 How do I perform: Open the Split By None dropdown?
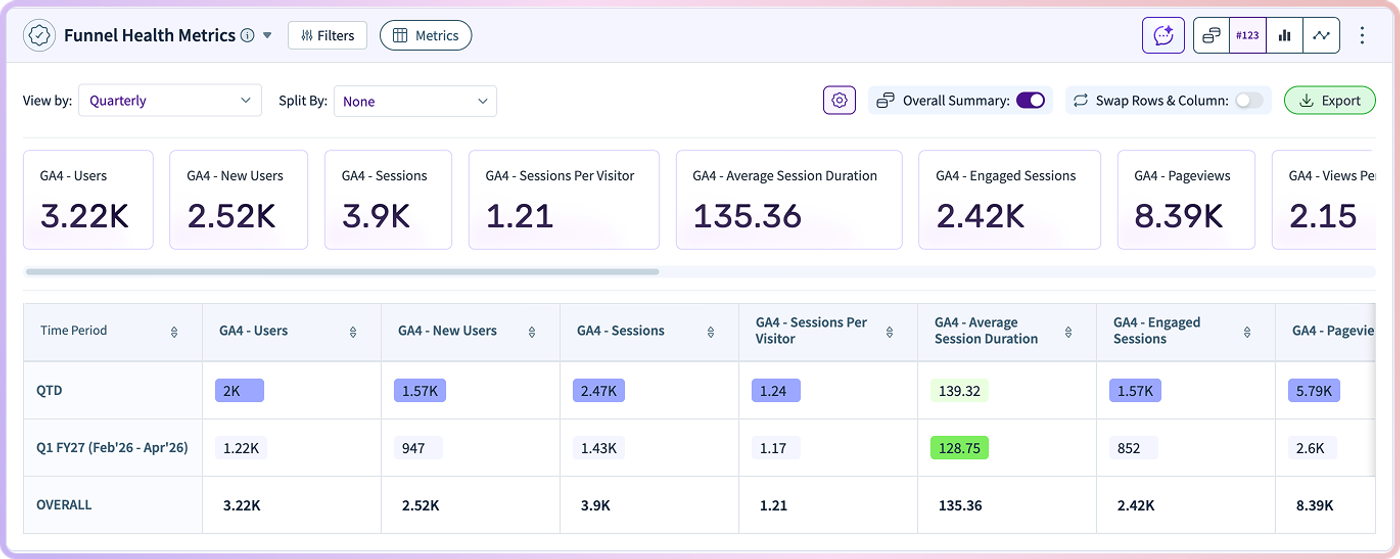(415, 101)
